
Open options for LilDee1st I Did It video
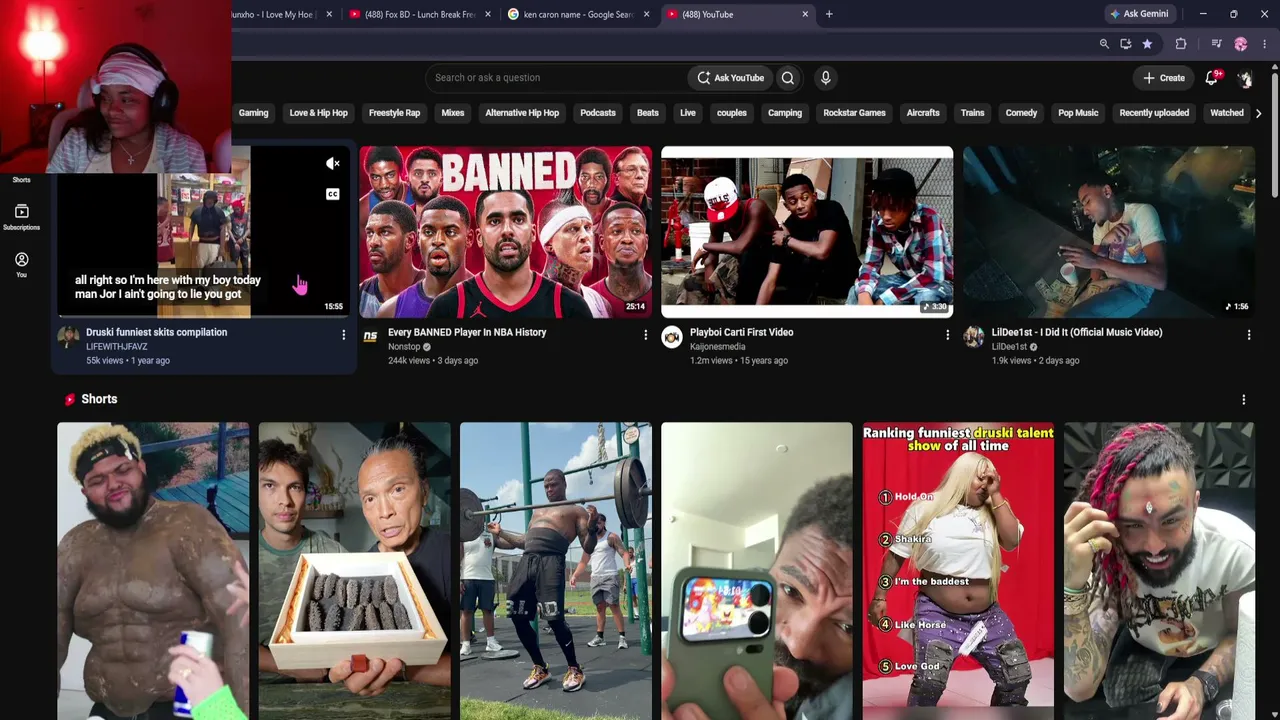tap(1248, 335)
